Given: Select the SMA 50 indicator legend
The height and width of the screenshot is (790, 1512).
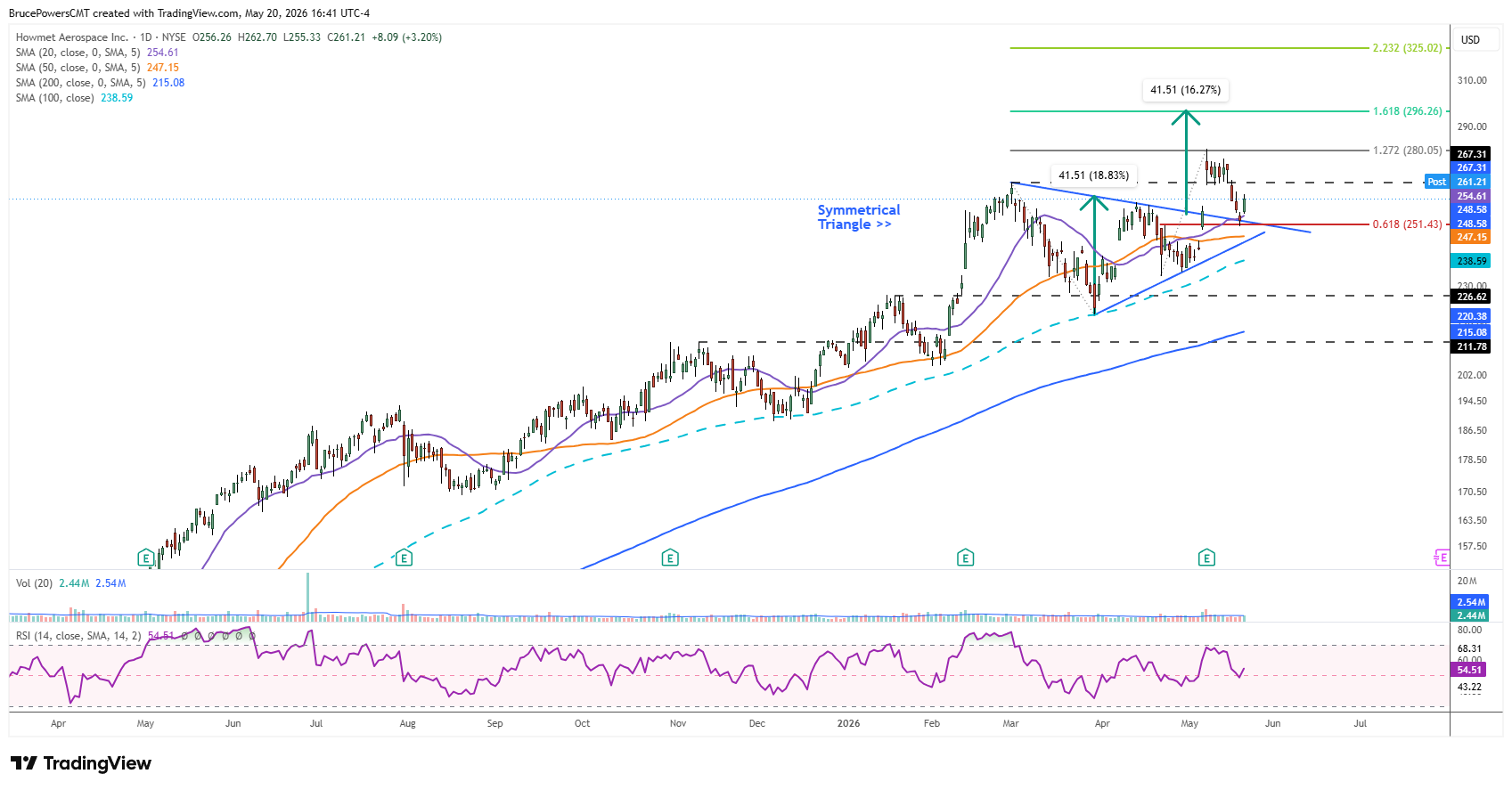Looking at the screenshot, I should tap(97, 68).
